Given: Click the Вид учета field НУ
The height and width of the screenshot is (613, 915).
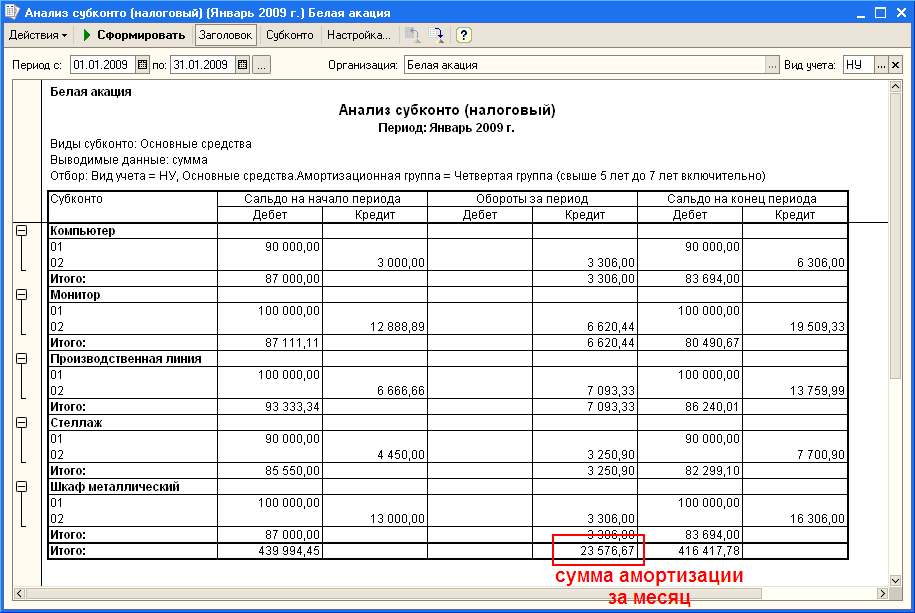Looking at the screenshot, I should pos(858,65).
